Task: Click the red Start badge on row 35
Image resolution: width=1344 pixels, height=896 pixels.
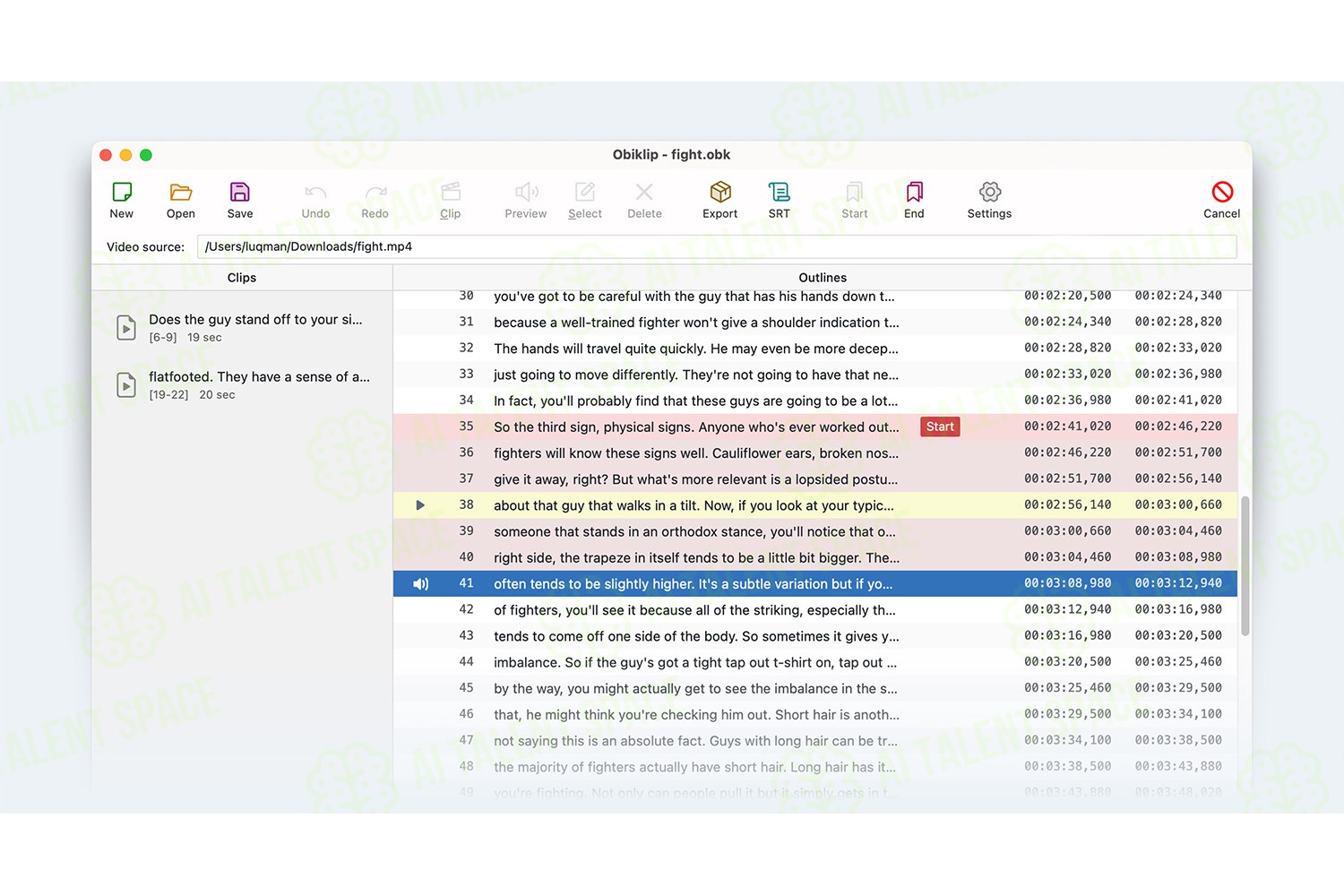Action: (x=940, y=426)
